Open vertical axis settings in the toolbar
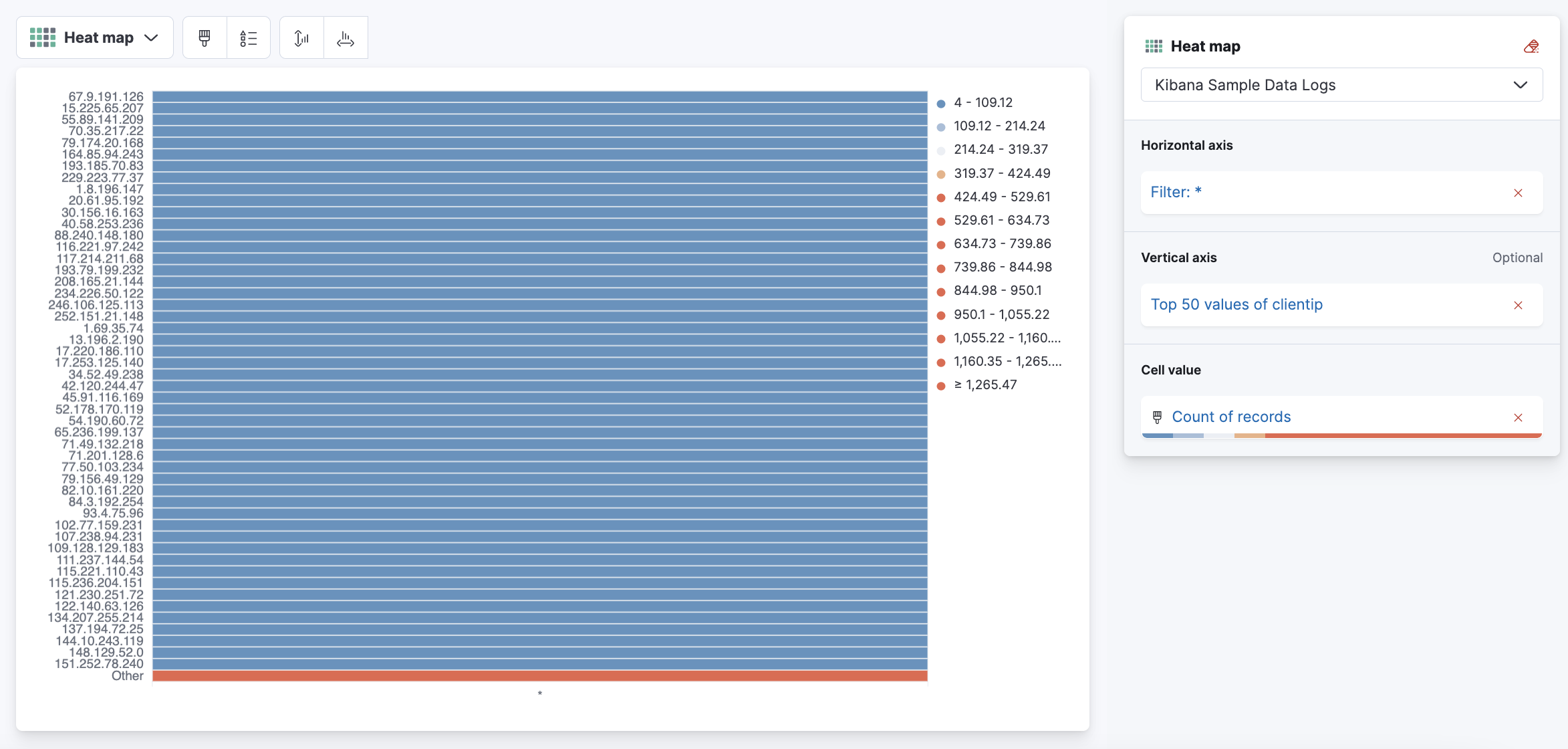 pos(301,38)
